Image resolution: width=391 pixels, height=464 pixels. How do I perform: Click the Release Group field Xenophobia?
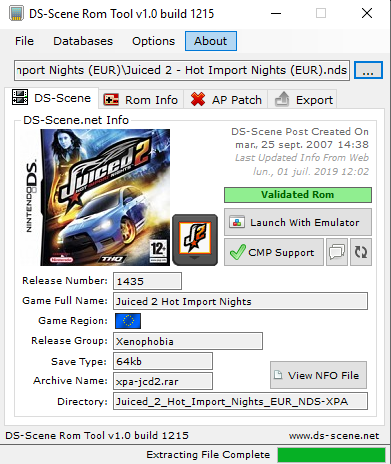pos(188,341)
